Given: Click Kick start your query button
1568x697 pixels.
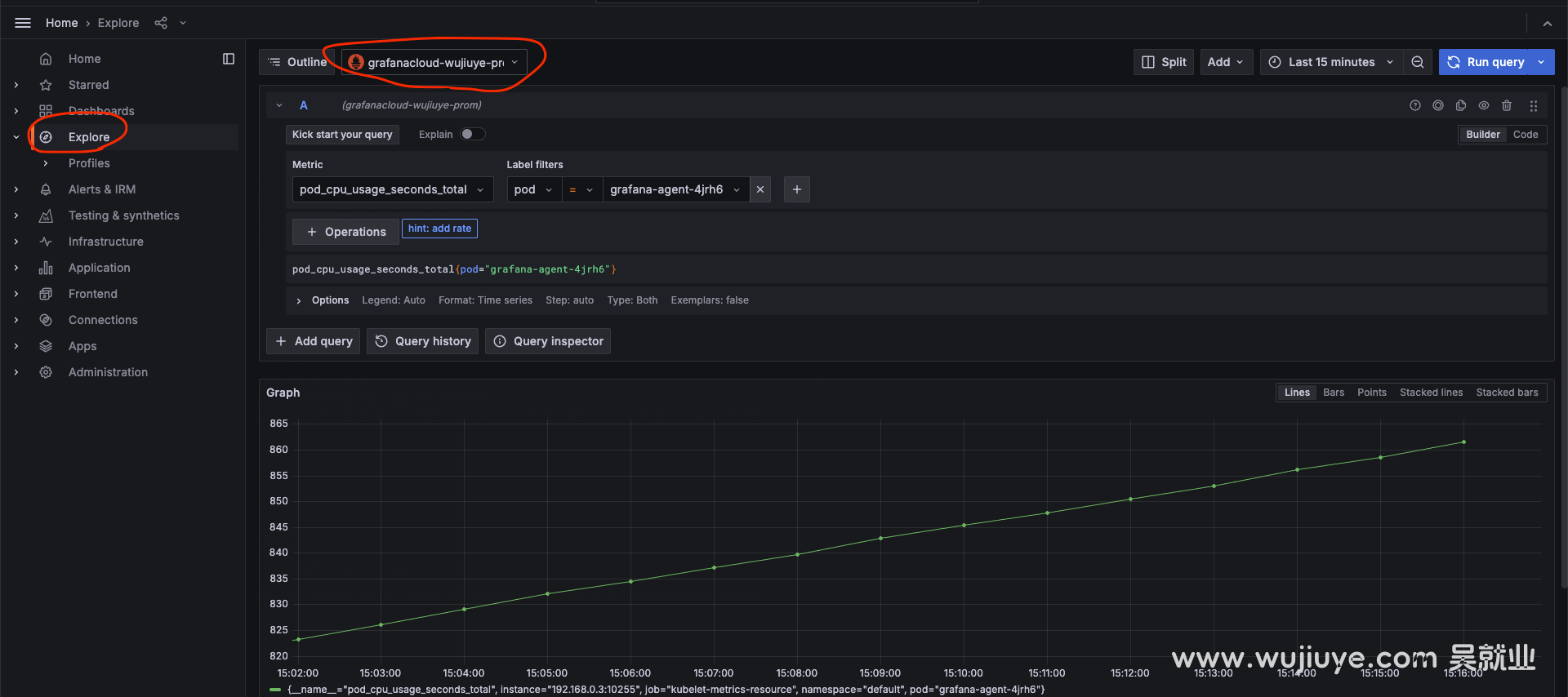Looking at the screenshot, I should (342, 135).
